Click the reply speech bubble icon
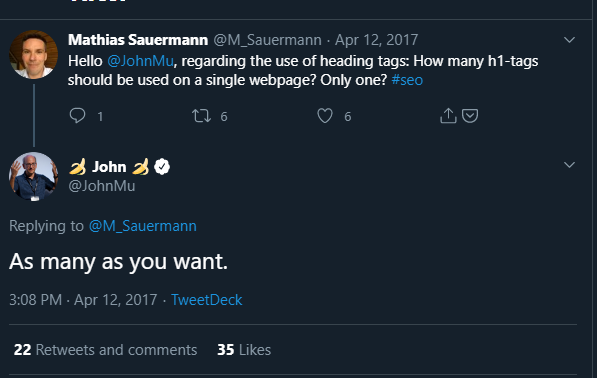 pos(77,115)
